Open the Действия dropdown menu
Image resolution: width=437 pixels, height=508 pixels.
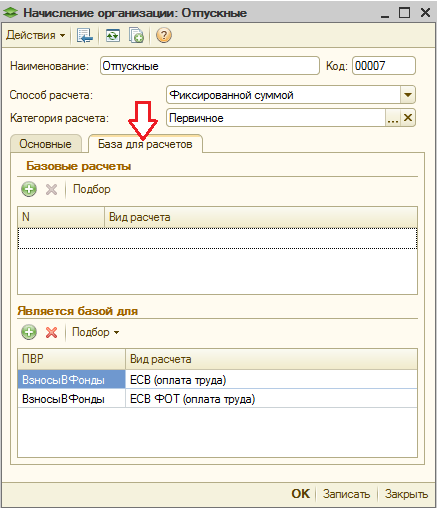(35, 35)
